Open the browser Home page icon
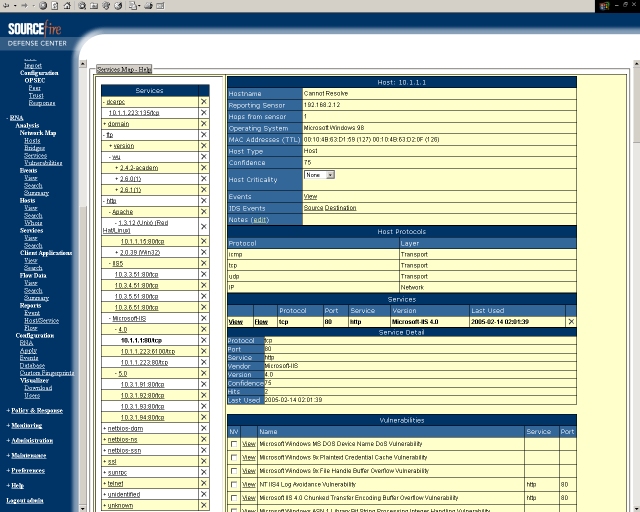The width and height of the screenshot is (640, 512). [x=67, y=6]
